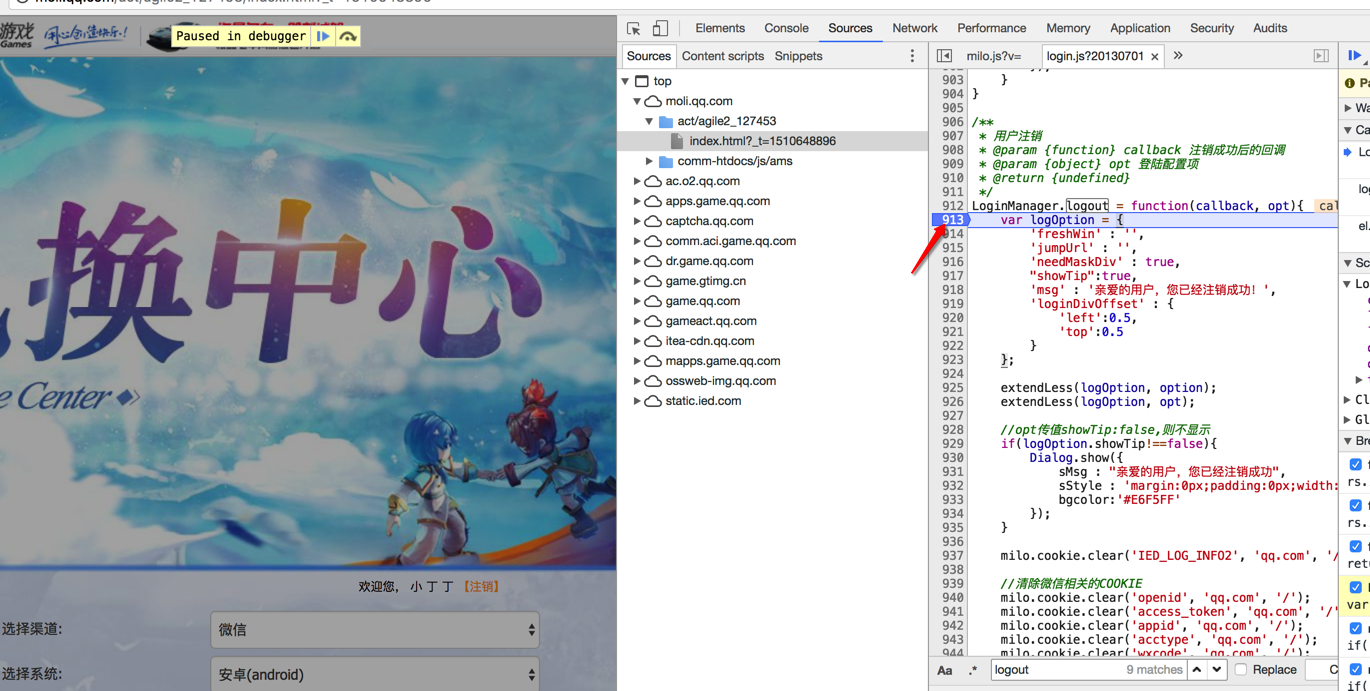Expand the ac.o2.qq.com domain
This screenshot has height=691, width=1370.
tap(637, 181)
